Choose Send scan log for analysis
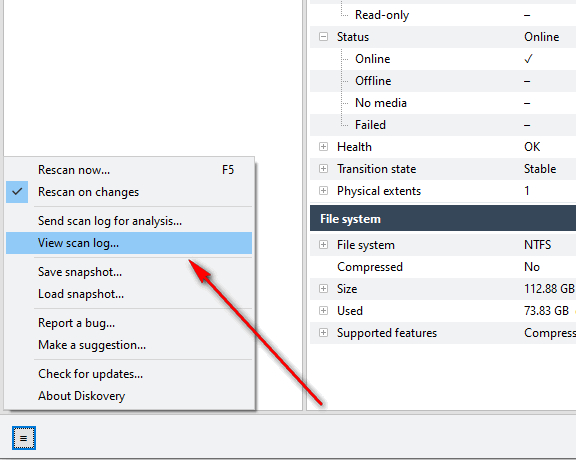The height and width of the screenshot is (460, 576). 129,221
